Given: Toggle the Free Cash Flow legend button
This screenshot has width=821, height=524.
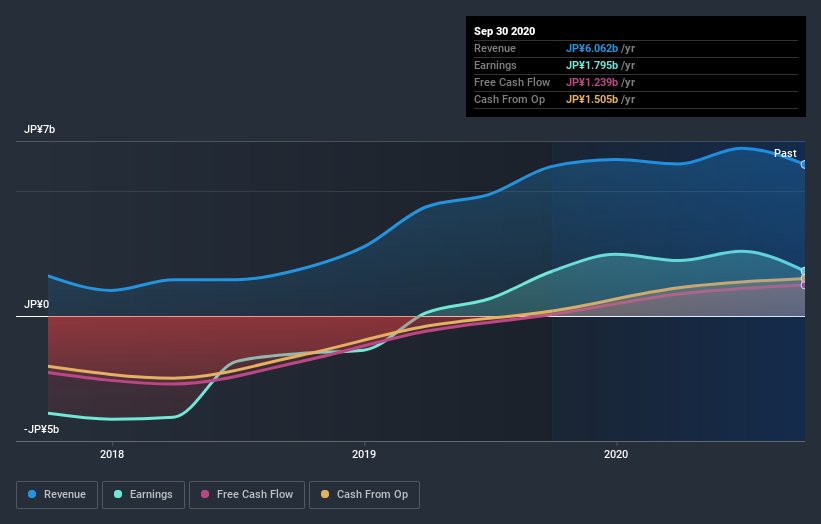Looking at the screenshot, I should click(x=247, y=495).
